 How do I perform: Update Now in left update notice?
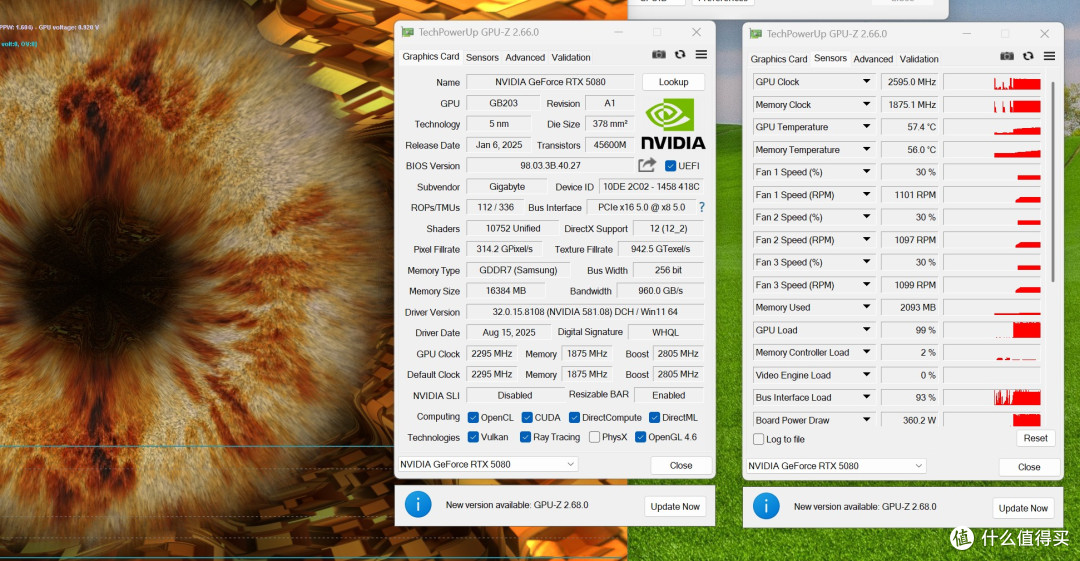[675, 506]
